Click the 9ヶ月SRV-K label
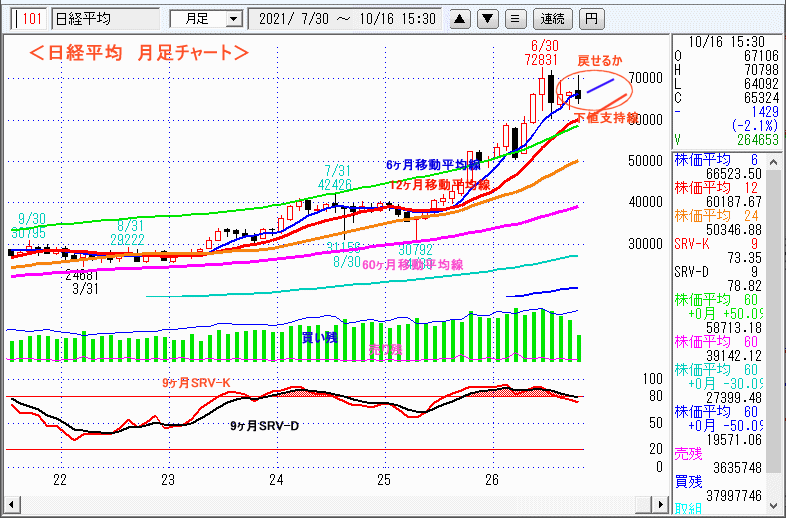 point(196,383)
